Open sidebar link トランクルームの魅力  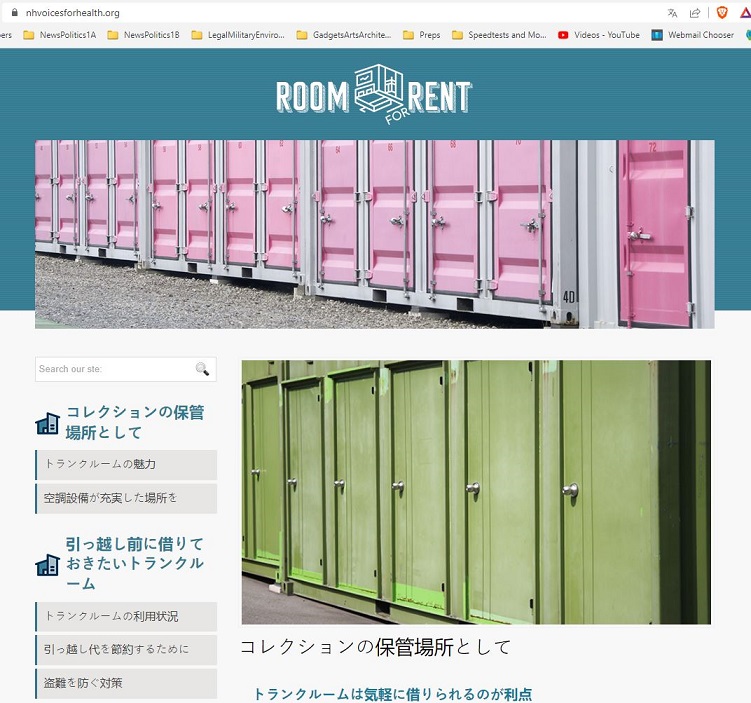click(x=126, y=465)
